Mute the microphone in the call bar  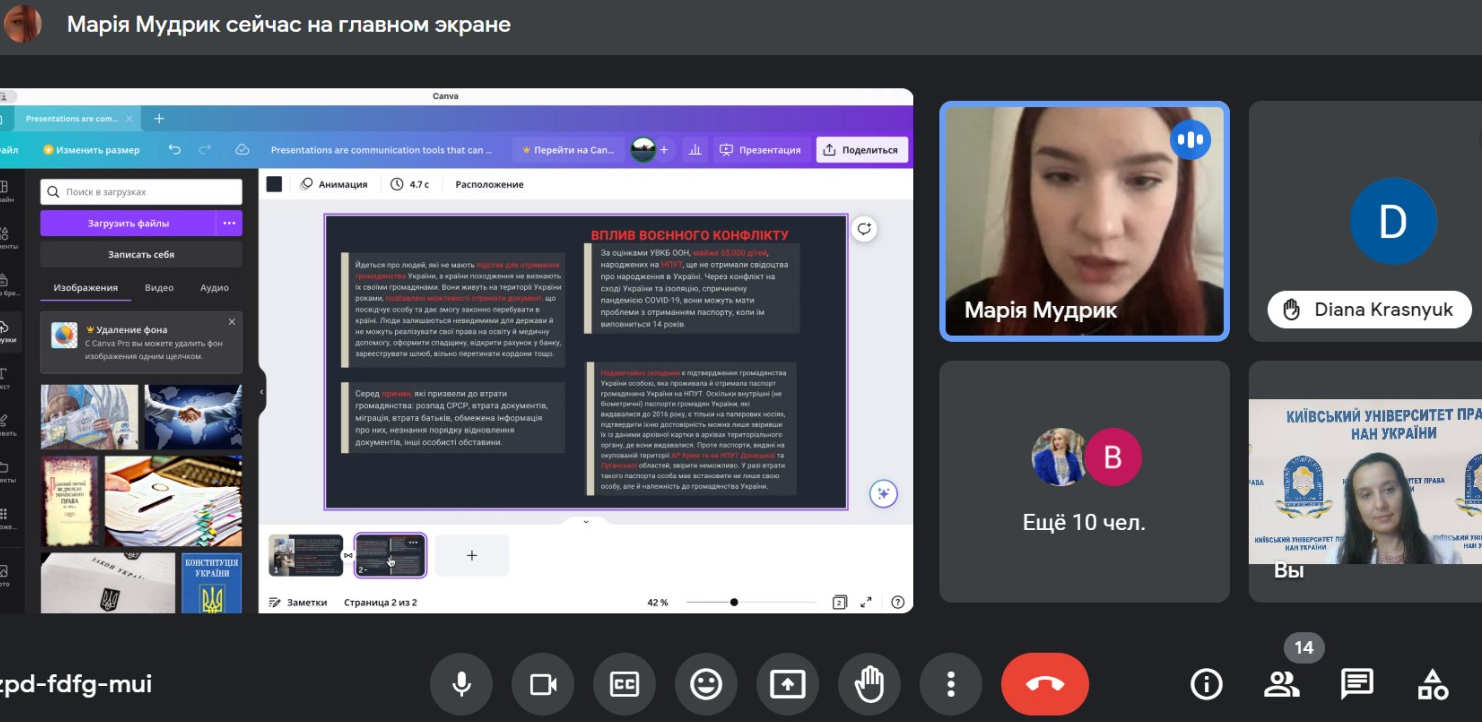point(461,684)
